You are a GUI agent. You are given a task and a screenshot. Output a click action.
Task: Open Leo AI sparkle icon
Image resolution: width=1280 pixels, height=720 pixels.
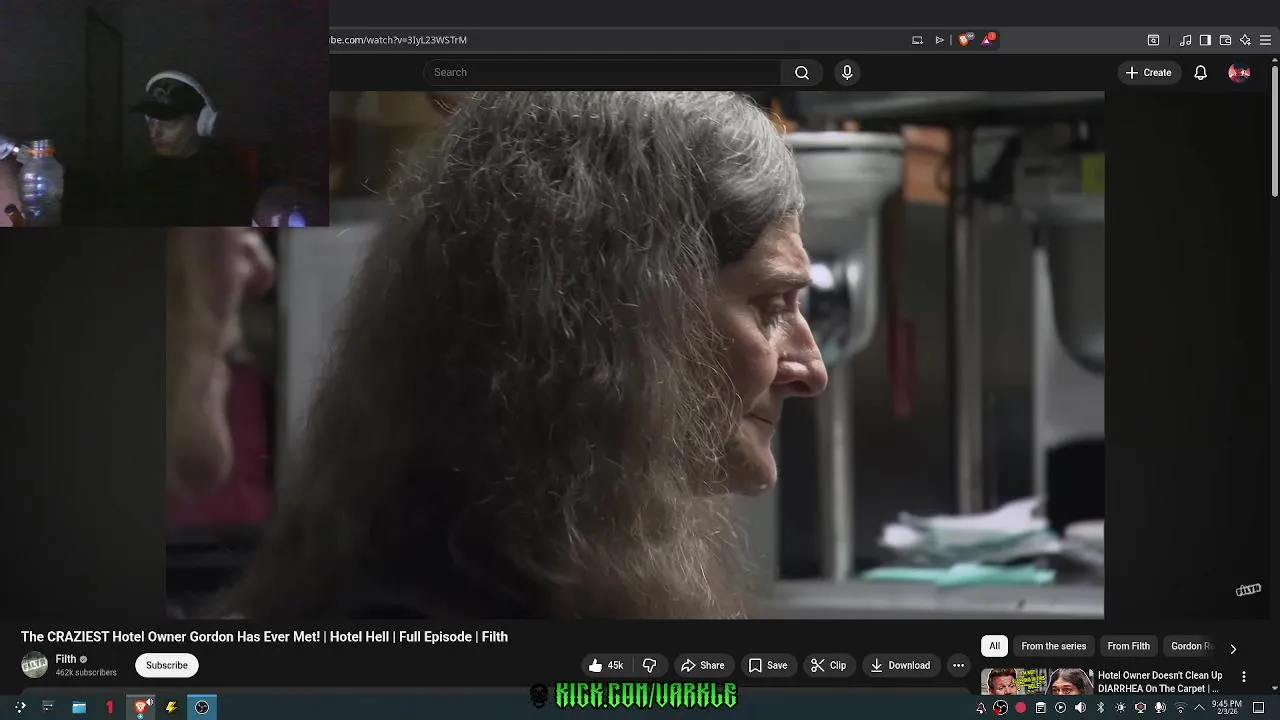click(1245, 40)
